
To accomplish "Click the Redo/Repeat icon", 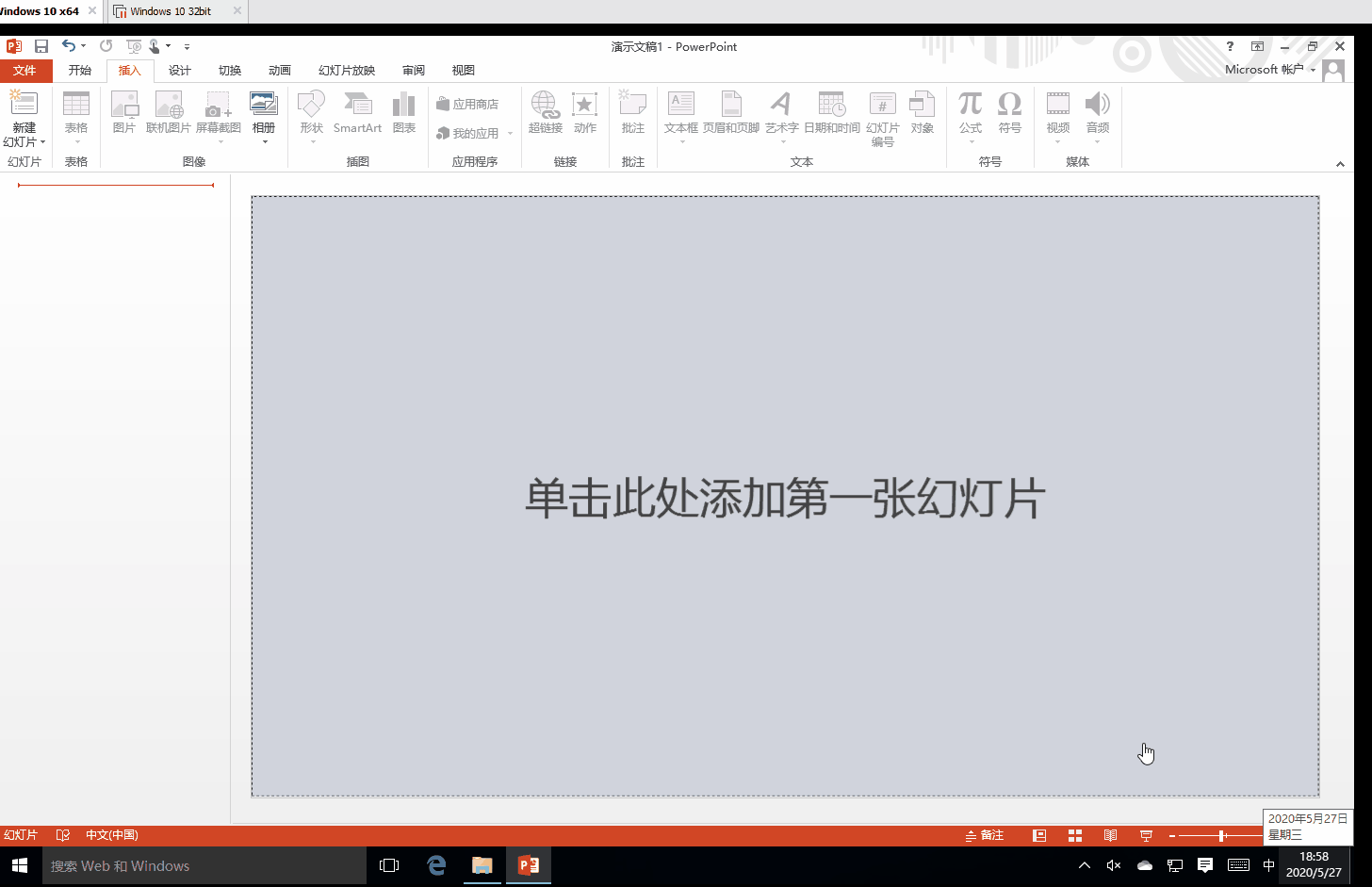I will (106, 45).
